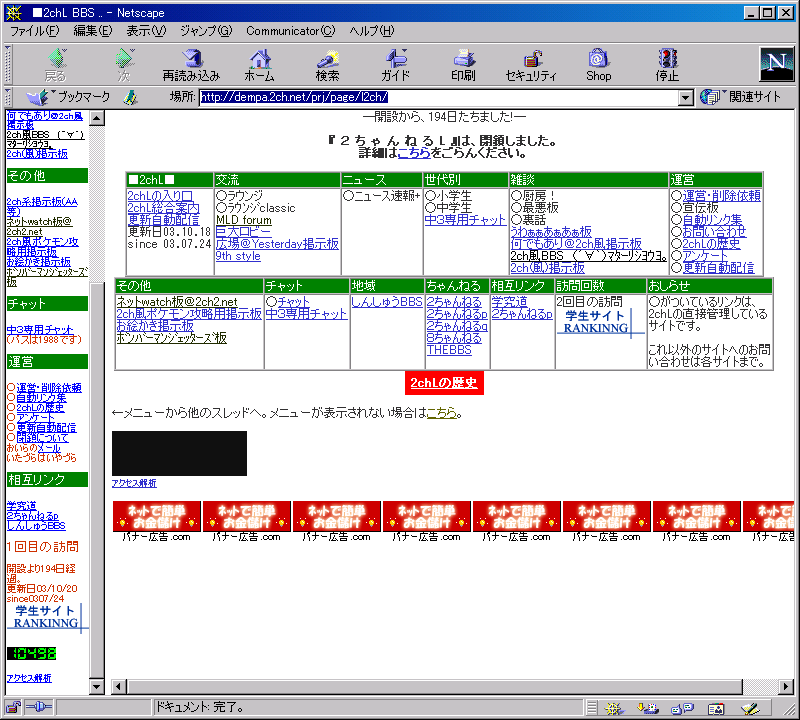The width and height of the screenshot is (800, 720).
Task: Click the online connection status icon
Action: 39,707
